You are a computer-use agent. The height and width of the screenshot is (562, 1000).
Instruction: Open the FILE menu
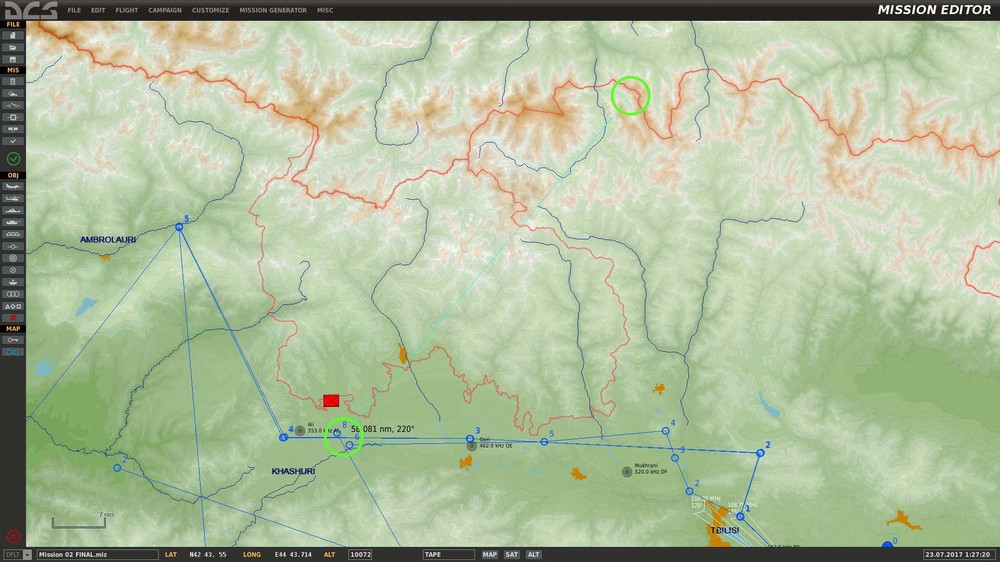coord(74,10)
